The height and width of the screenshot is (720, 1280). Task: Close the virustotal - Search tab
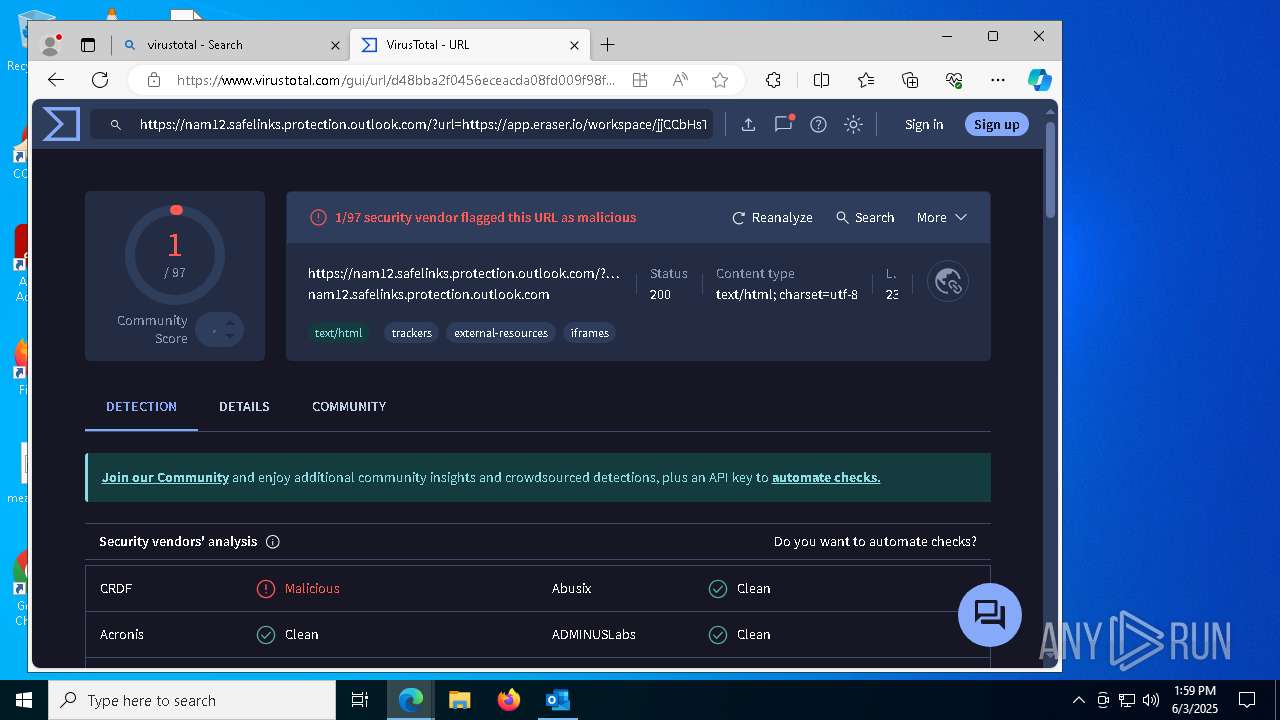click(335, 45)
